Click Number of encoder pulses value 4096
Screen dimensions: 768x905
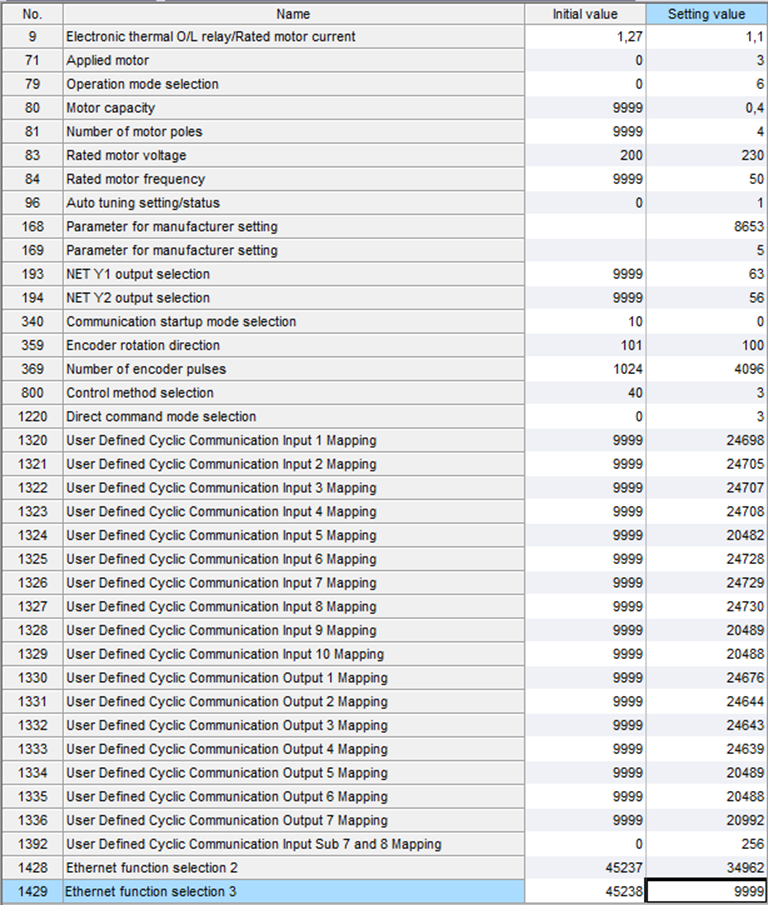706,369
